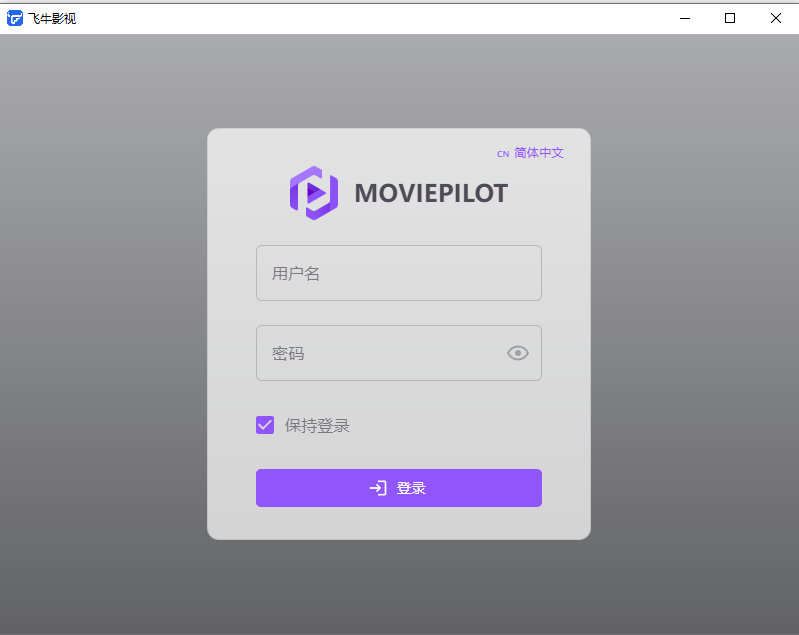Toggle password visibility eye icon

(518, 353)
